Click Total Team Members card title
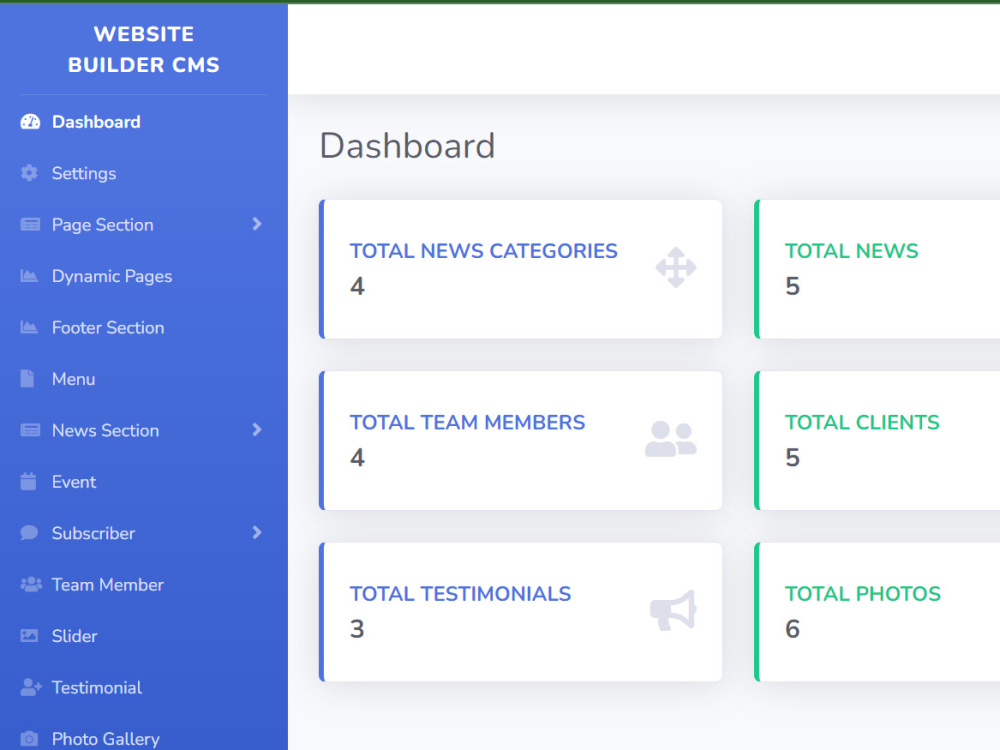This screenshot has width=1000, height=750. [x=467, y=422]
